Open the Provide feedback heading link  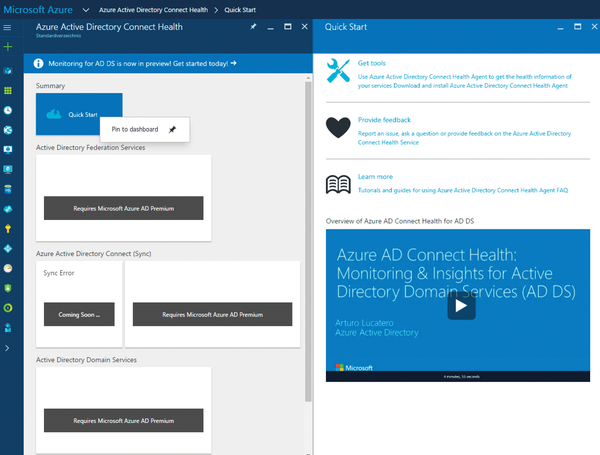click(384, 120)
